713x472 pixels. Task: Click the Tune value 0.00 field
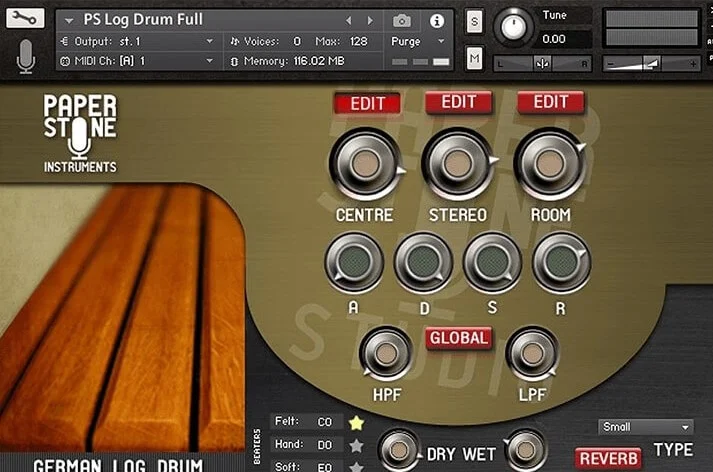point(564,39)
